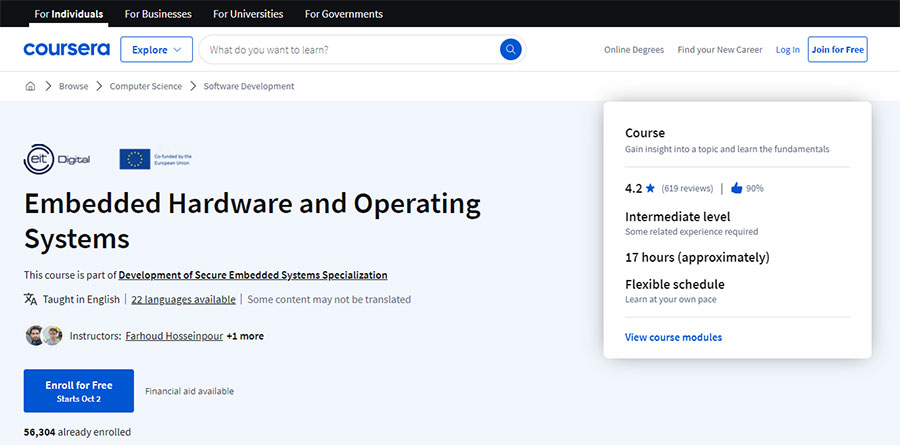Click the home icon in breadcrumb
Image resolution: width=900 pixels, height=445 pixels.
point(30,86)
